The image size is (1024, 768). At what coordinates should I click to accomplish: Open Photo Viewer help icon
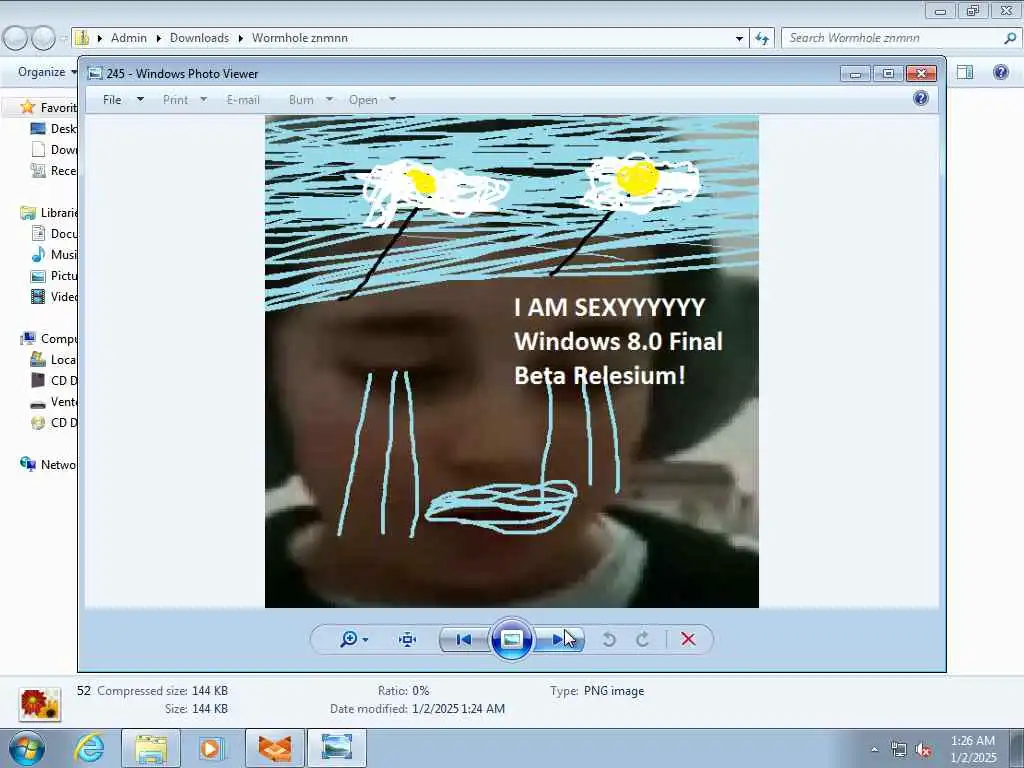click(x=921, y=99)
